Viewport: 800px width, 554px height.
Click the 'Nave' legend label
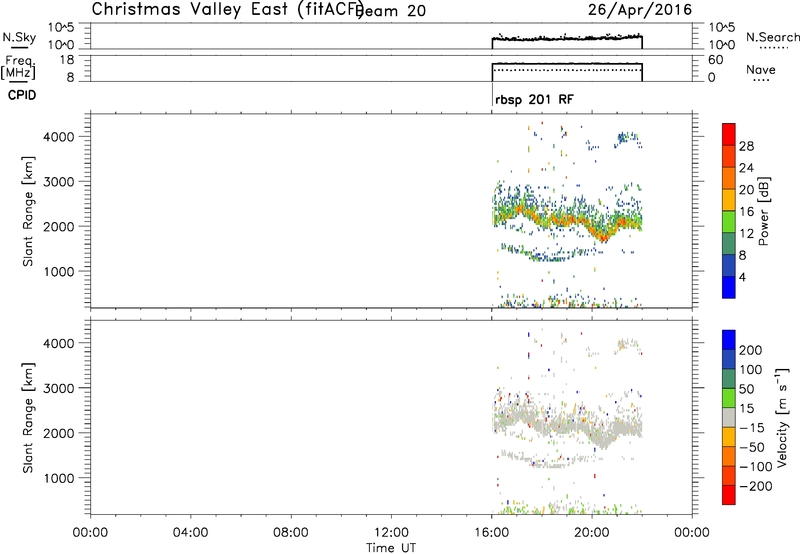pos(761,69)
